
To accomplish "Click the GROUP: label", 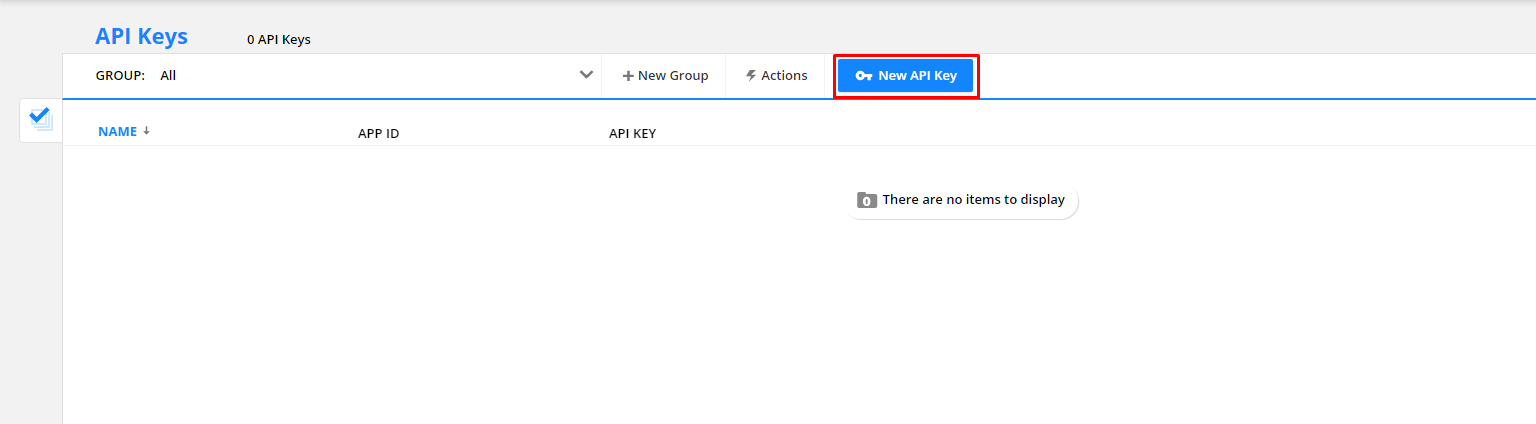I will tap(120, 76).
